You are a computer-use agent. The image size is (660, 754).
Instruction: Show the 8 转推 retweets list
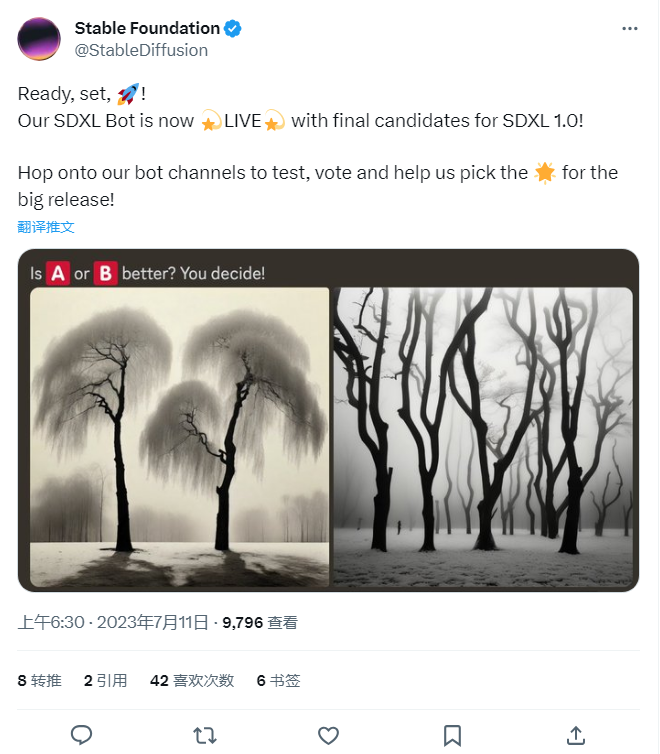(x=40, y=680)
